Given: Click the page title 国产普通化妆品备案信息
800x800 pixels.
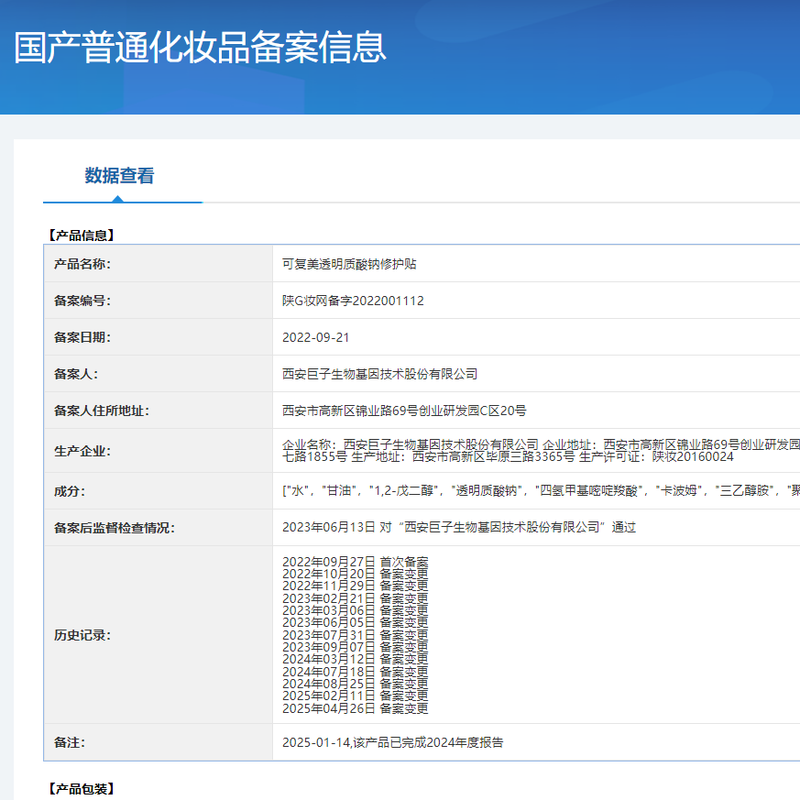Looking at the screenshot, I should coord(200,47).
